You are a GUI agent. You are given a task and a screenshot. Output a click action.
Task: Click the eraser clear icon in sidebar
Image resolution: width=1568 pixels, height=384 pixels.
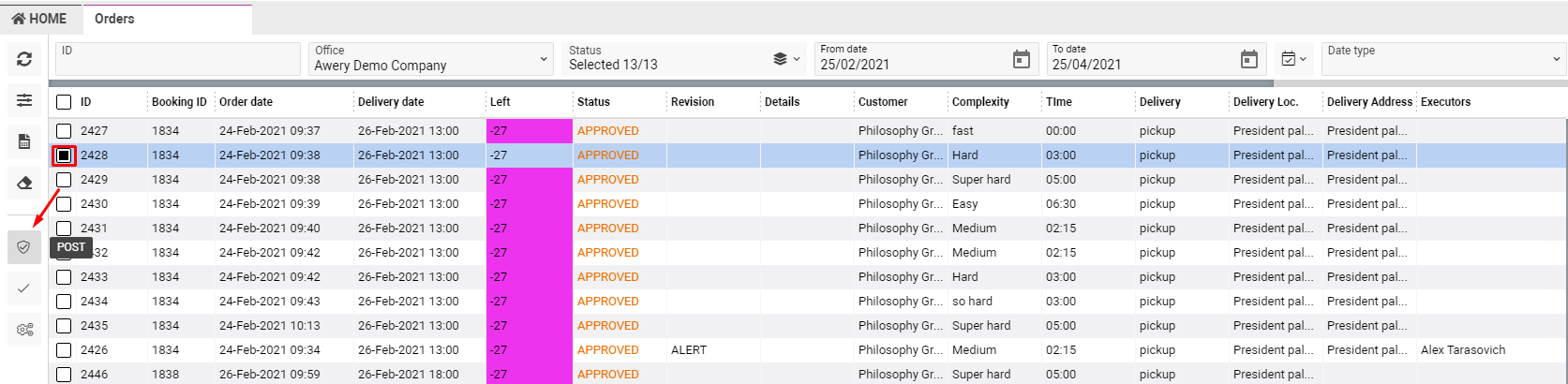pos(24,183)
